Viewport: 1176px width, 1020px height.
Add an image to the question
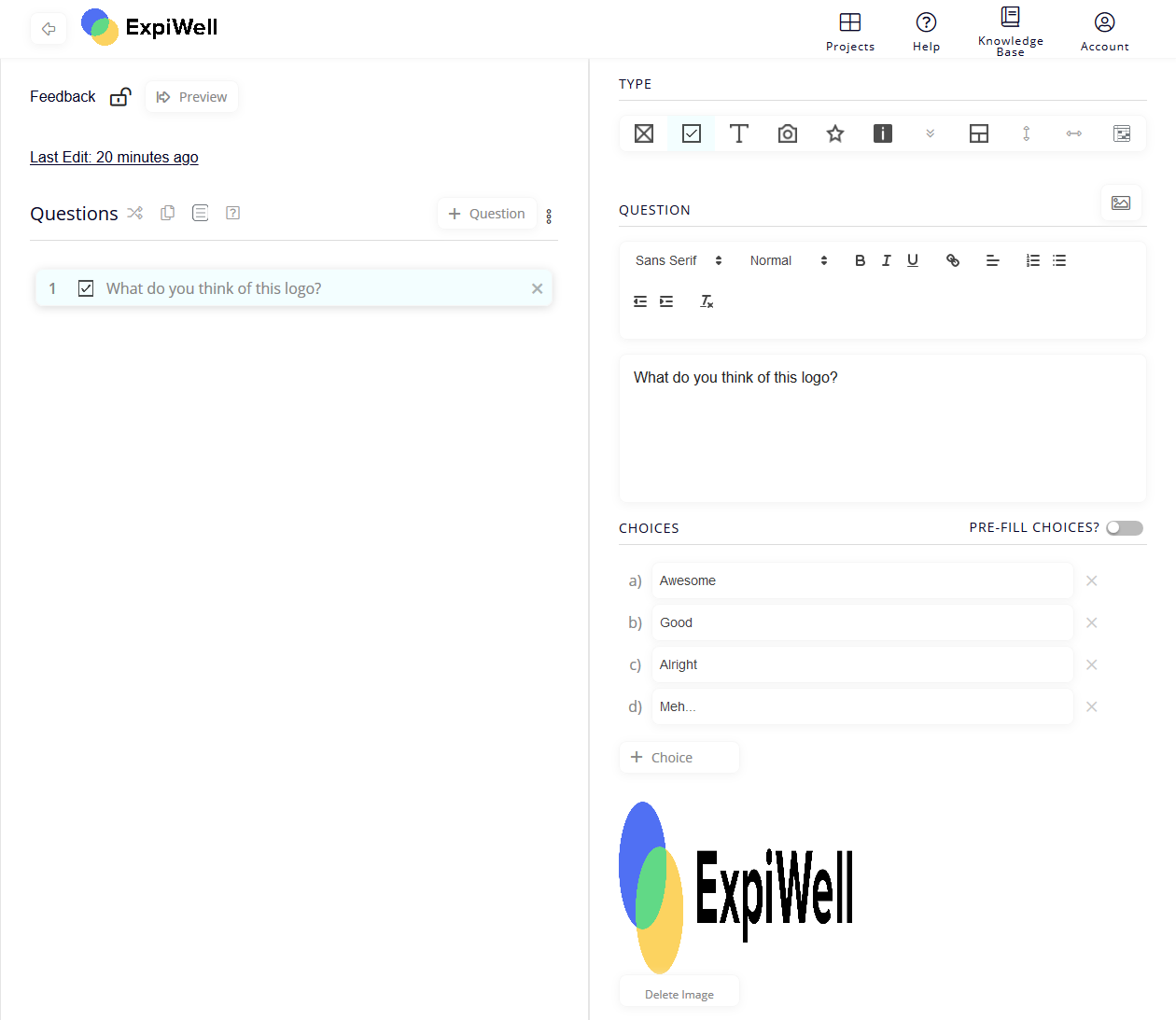(1121, 203)
